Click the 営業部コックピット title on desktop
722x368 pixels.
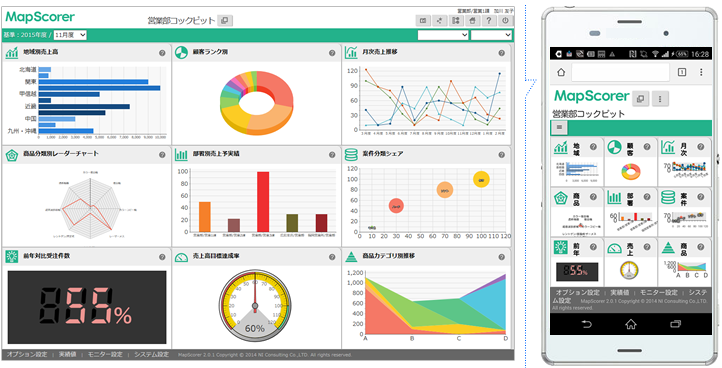(x=181, y=20)
